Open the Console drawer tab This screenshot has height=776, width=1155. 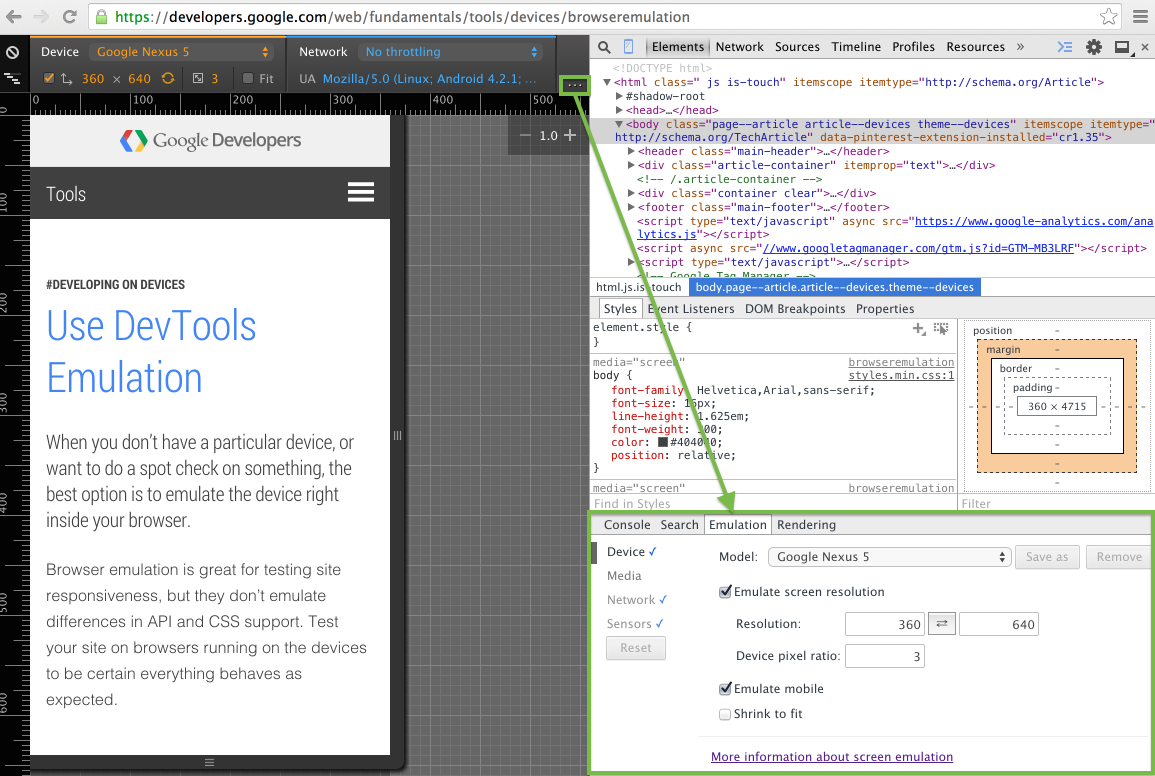(627, 525)
